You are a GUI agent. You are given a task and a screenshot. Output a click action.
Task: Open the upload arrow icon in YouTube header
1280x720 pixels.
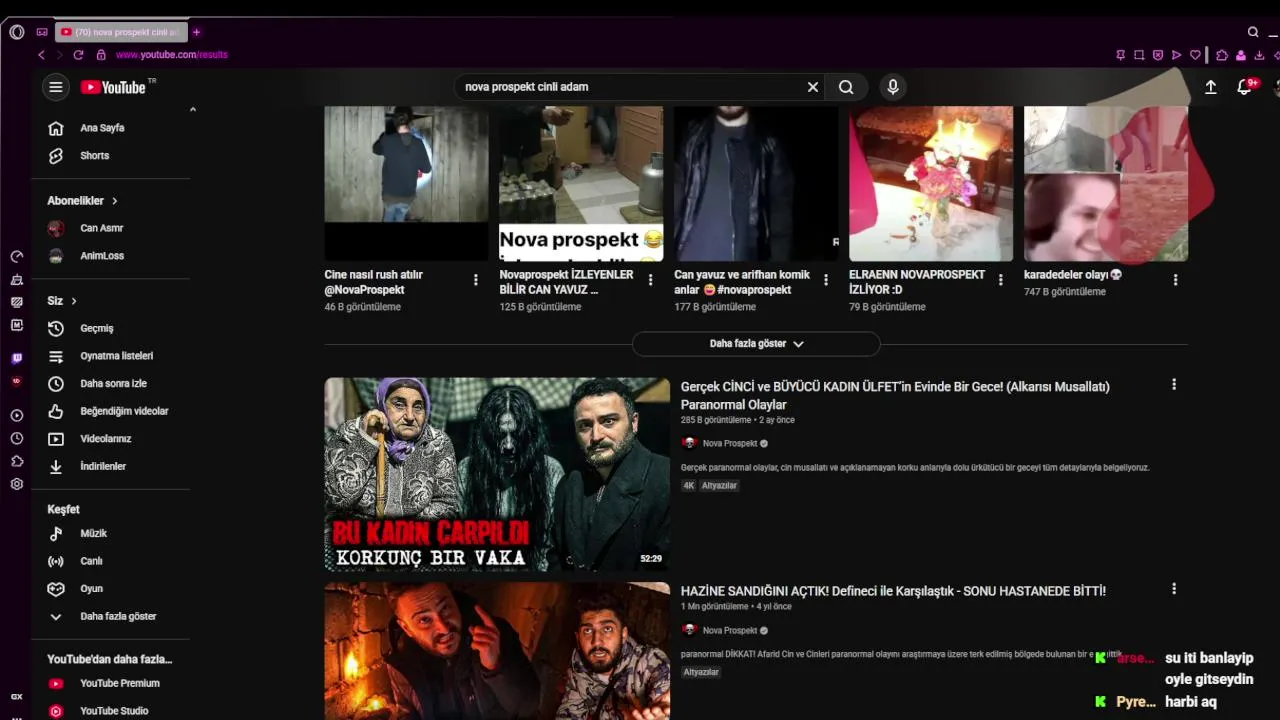tap(1210, 87)
